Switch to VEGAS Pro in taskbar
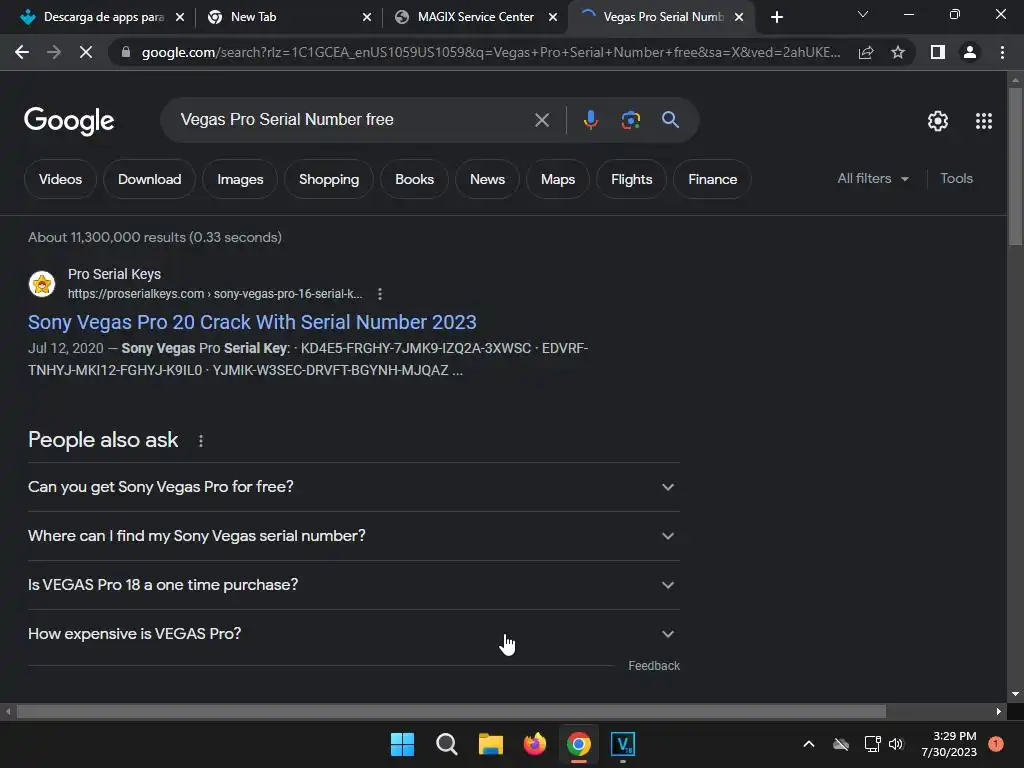 point(623,744)
